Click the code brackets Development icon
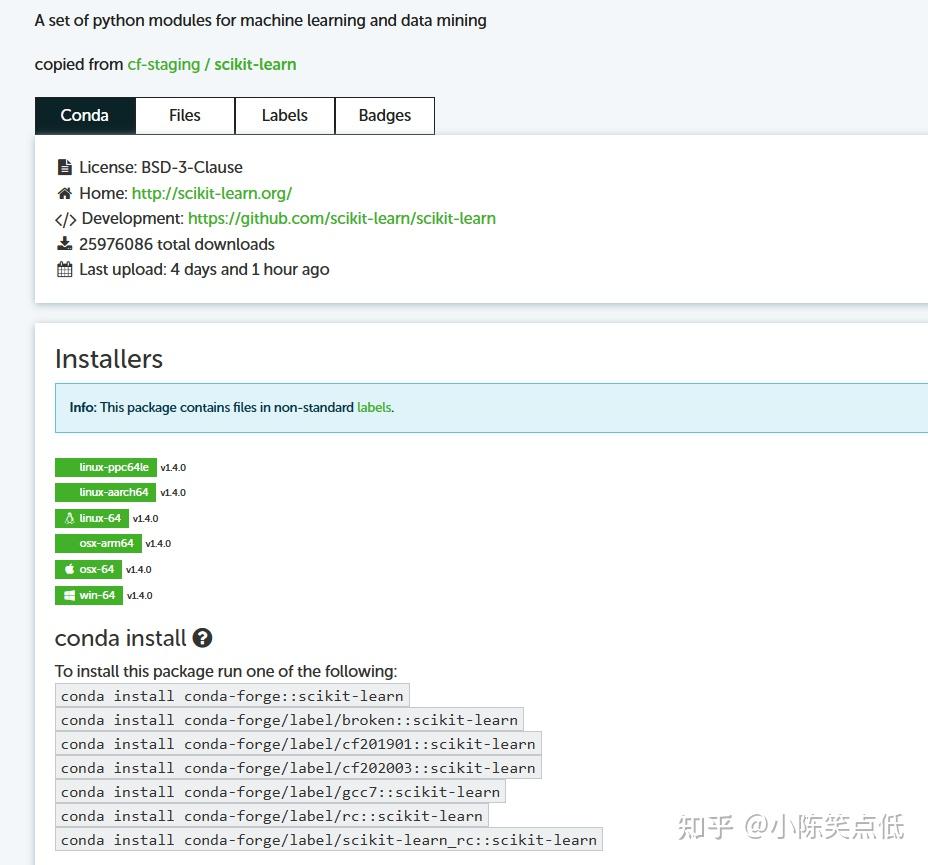928x865 pixels. click(65, 220)
